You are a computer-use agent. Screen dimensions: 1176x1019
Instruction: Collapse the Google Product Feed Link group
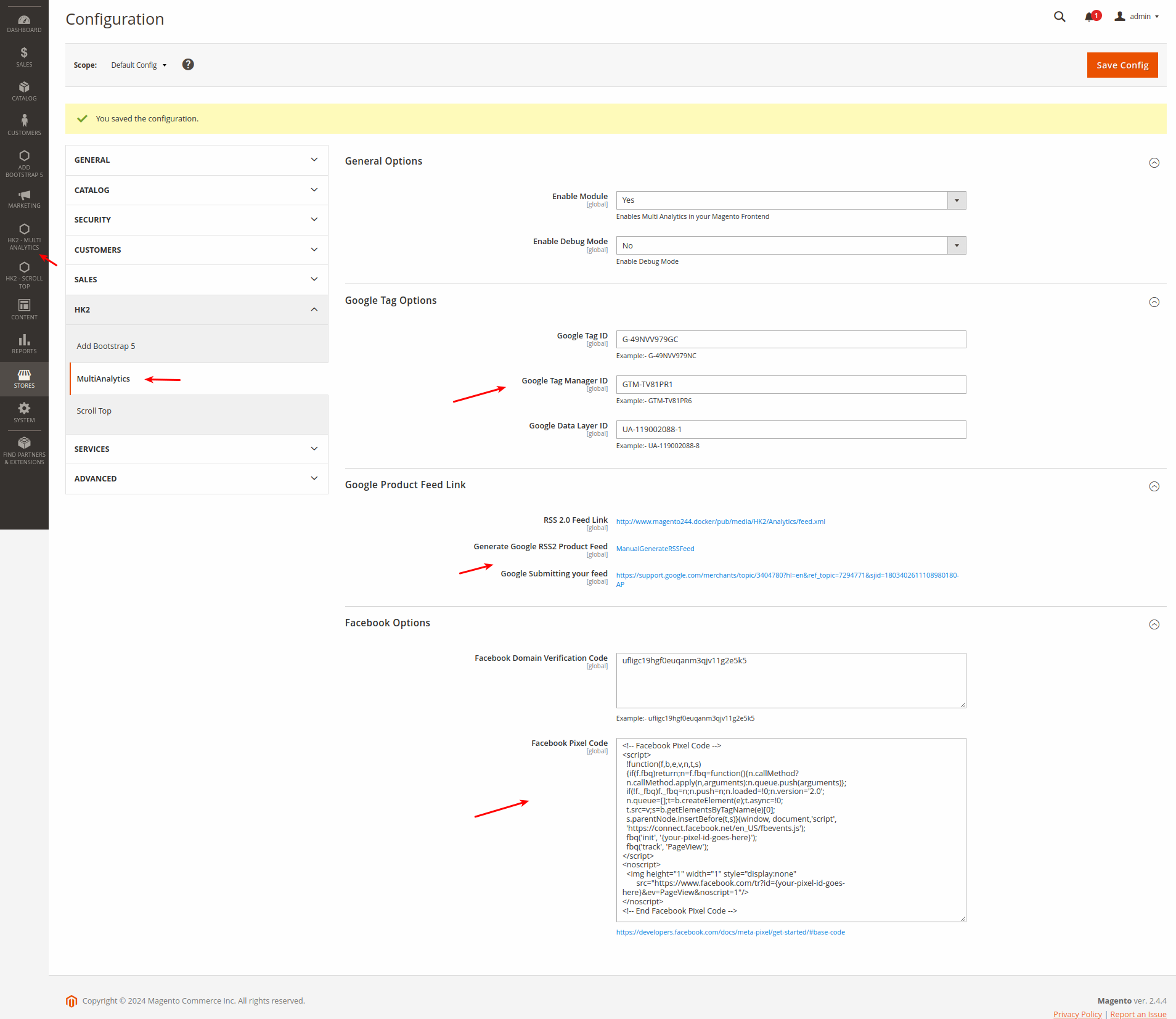point(1154,486)
